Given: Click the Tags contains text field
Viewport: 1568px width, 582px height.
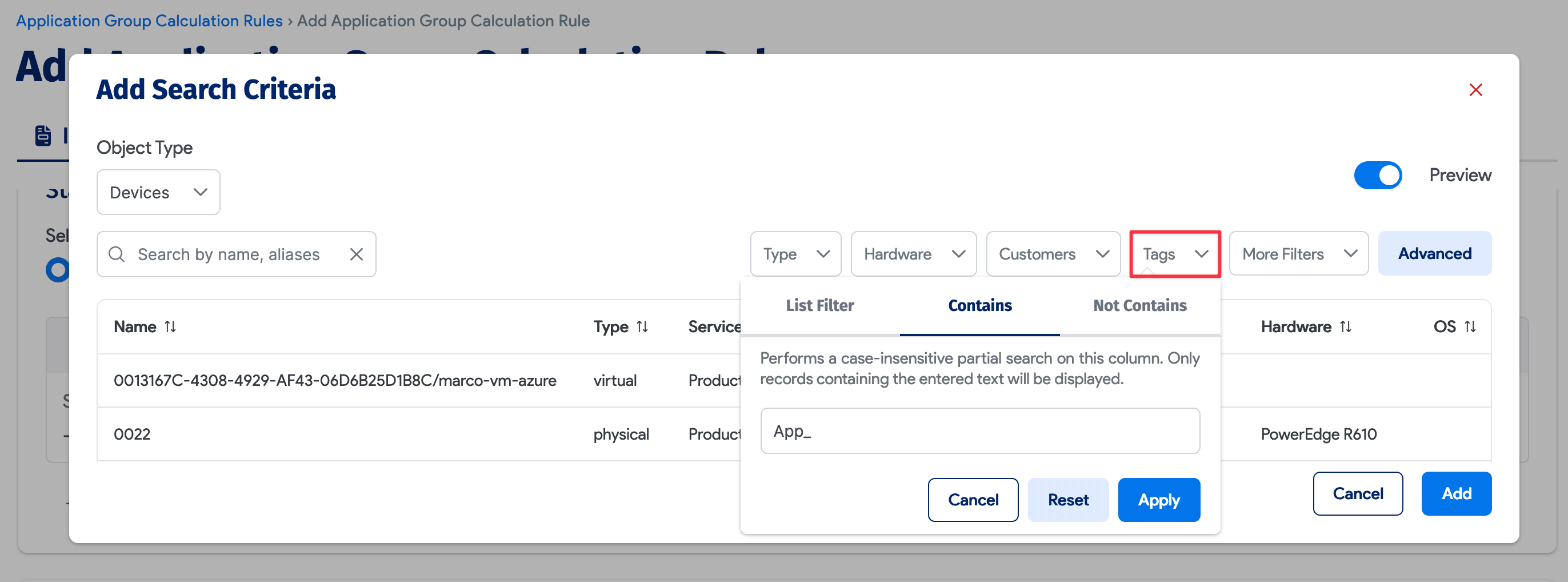Looking at the screenshot, I should pos(979,431).
